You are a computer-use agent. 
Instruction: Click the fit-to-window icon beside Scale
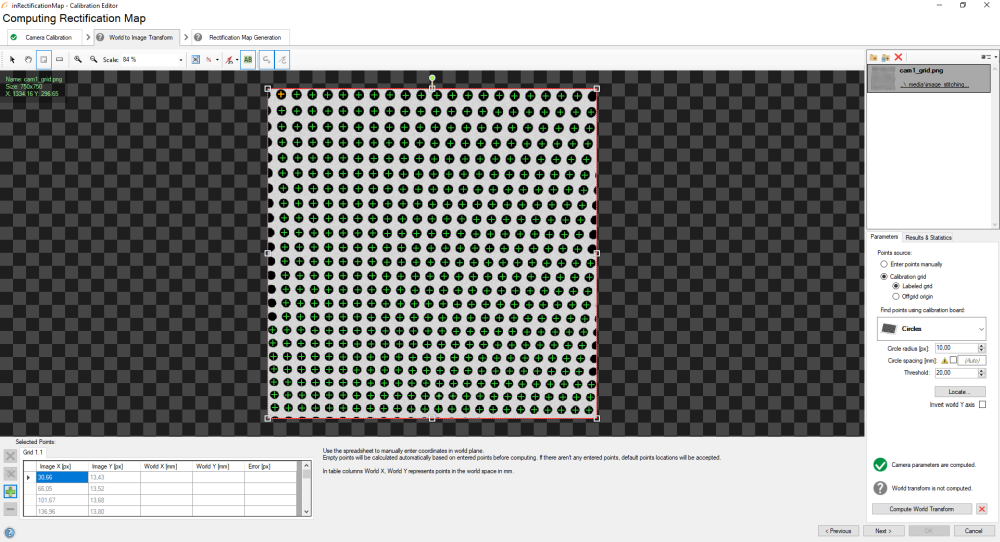195,60
